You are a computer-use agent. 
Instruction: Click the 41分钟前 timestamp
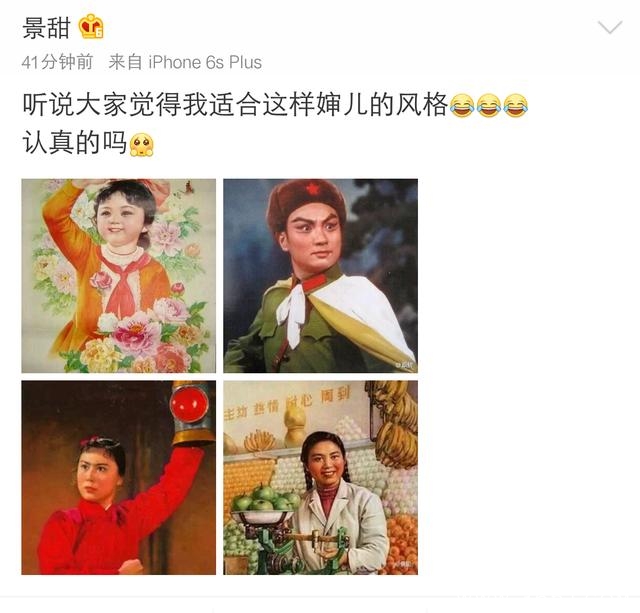(x=58, y=62)
